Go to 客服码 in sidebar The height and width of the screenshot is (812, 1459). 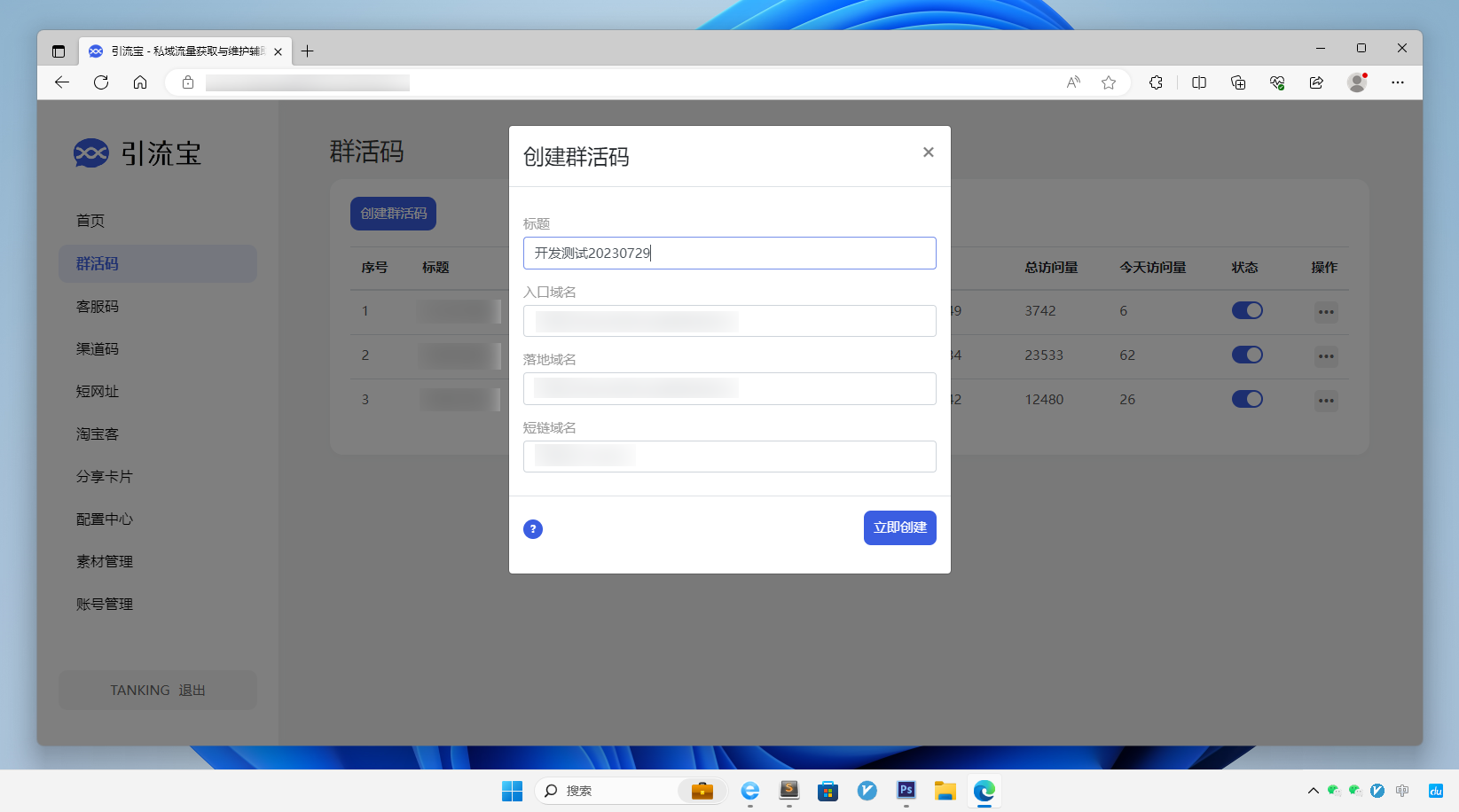coord(98,307)
